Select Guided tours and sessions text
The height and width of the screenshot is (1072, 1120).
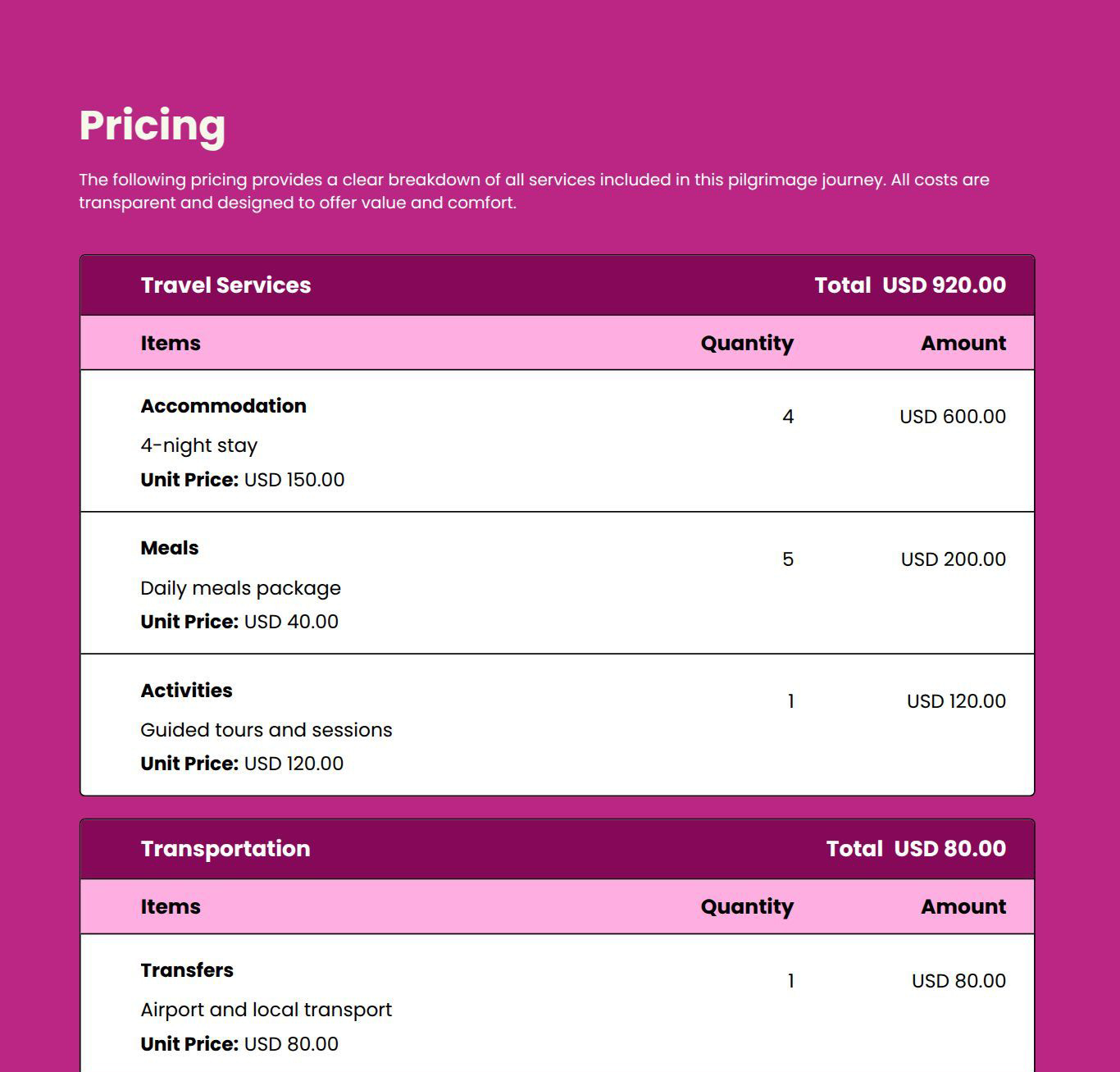(x=266, y=730)
